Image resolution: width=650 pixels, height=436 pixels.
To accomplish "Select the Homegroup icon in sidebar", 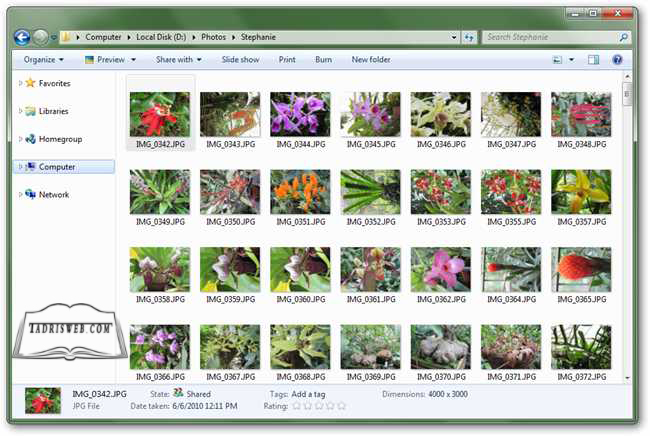I will point(31,139).
